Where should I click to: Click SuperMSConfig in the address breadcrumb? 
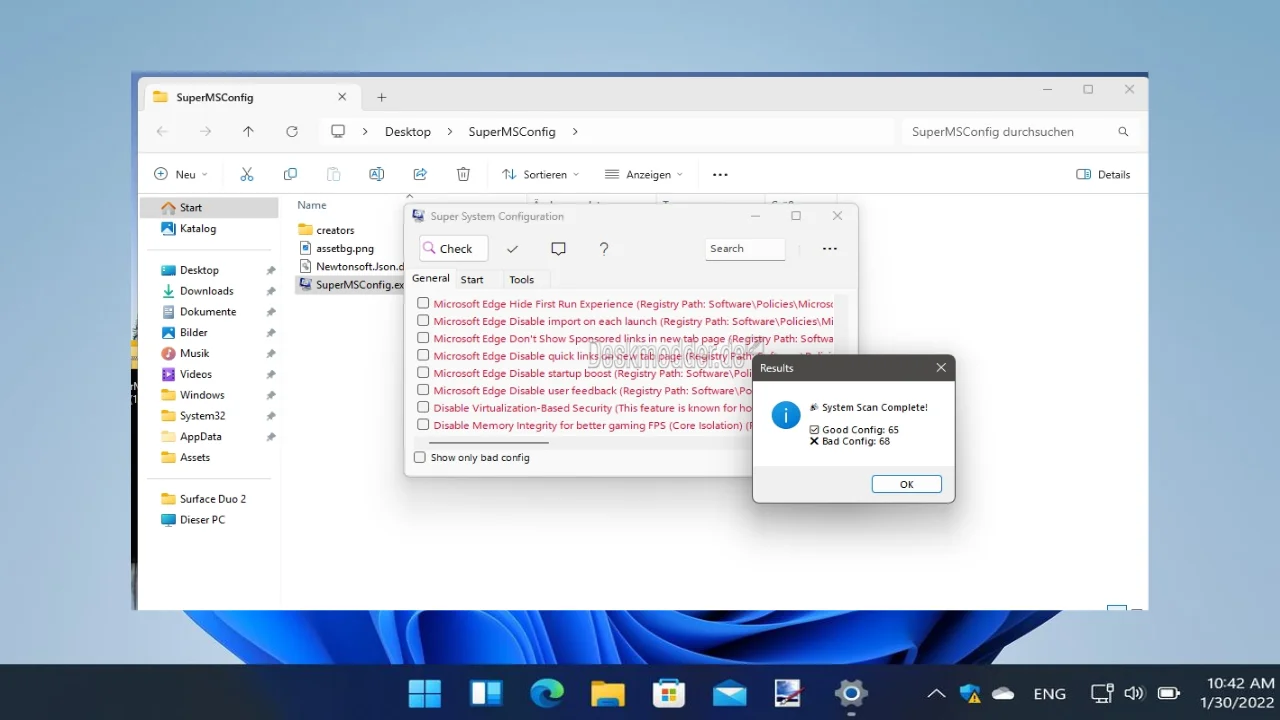512,132
